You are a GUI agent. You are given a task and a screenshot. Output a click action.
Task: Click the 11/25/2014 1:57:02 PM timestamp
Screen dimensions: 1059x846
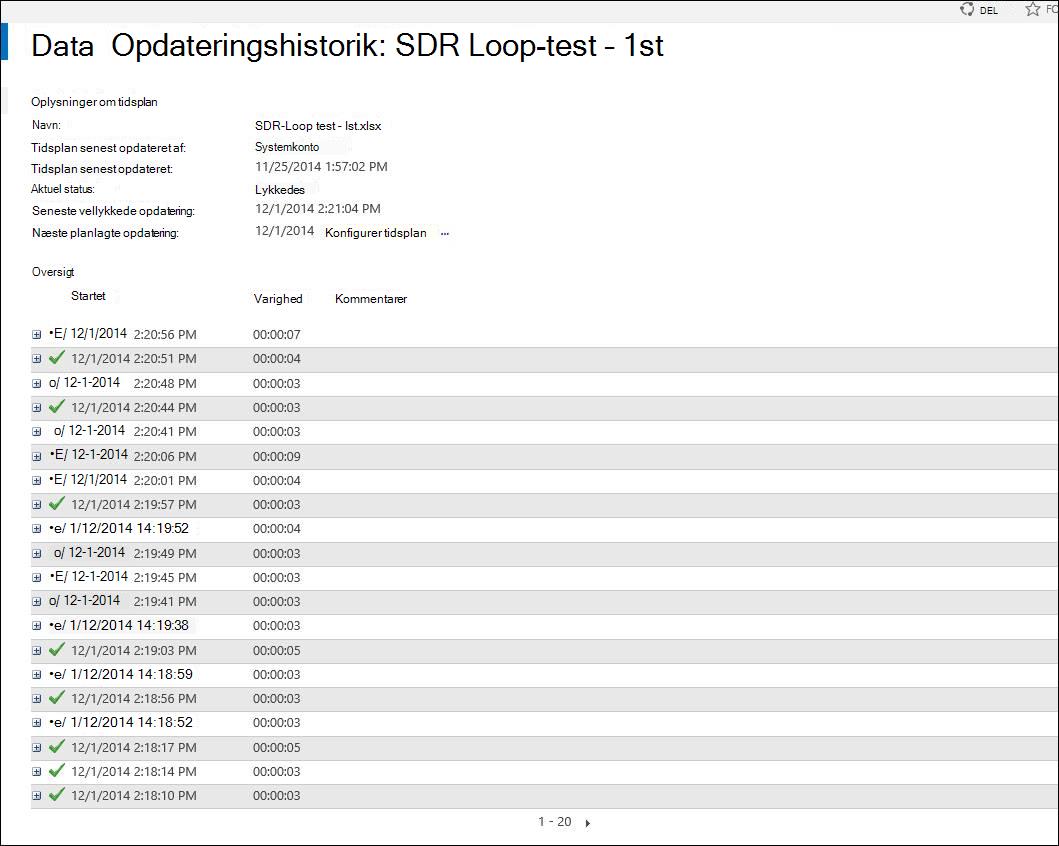(321, 167)
